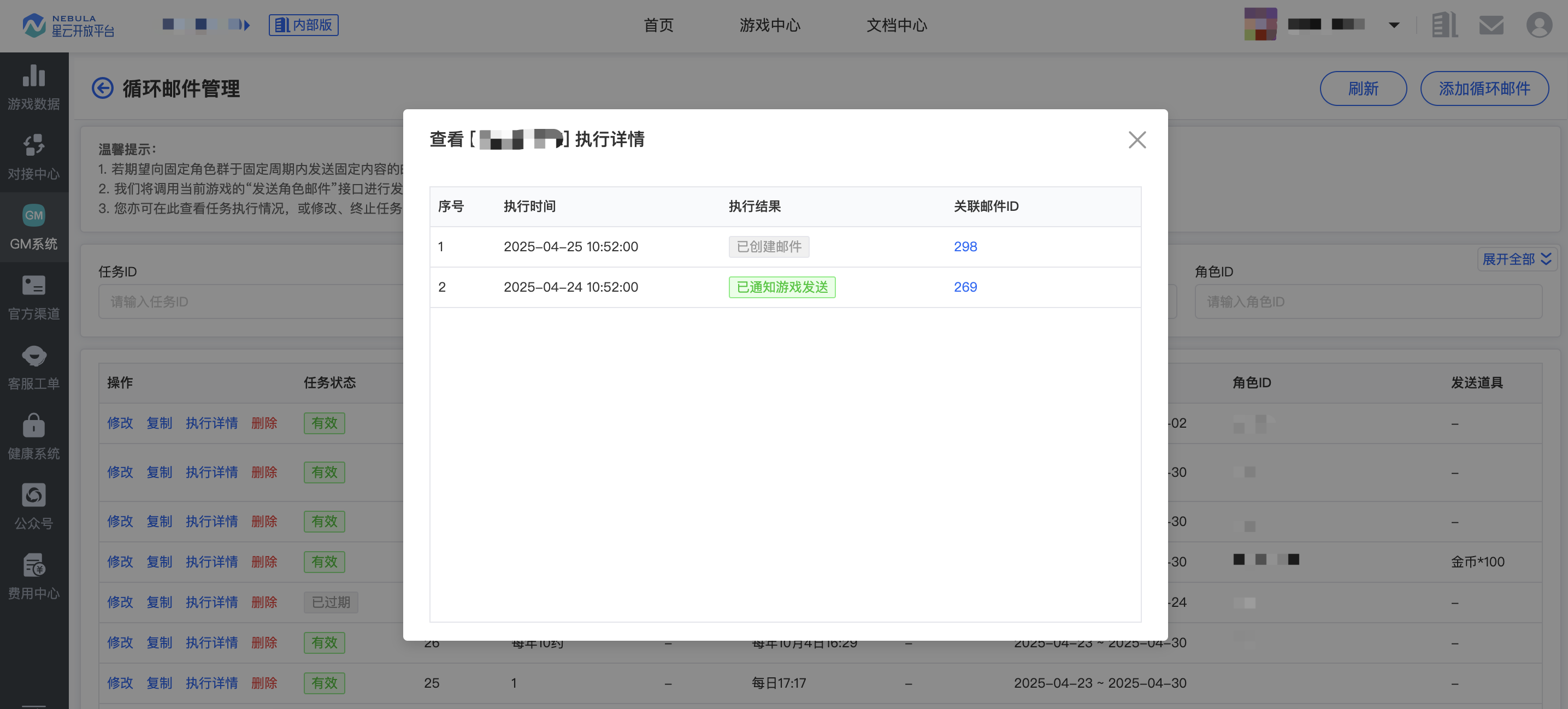Click 执行详情 in the 已过期 row

pos(211,602)
